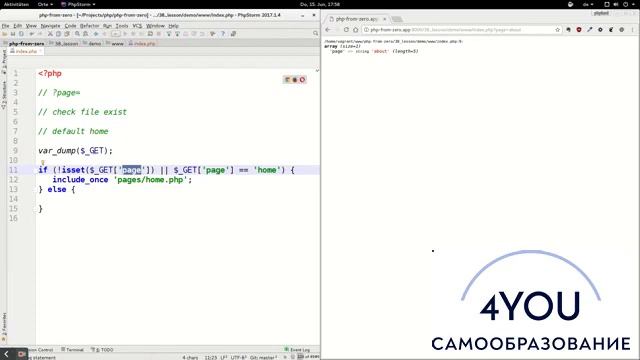
Task: Open the Favorites tool window sidebar tab
Action: (4, 327)
